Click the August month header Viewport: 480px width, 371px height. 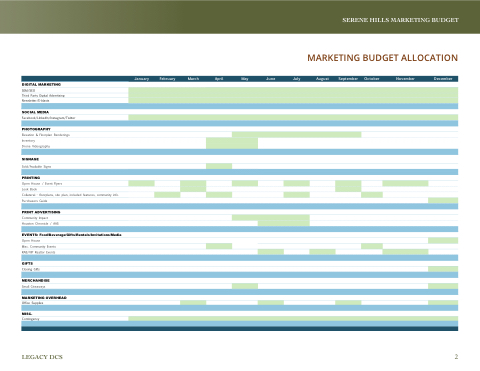click(322, 79)
